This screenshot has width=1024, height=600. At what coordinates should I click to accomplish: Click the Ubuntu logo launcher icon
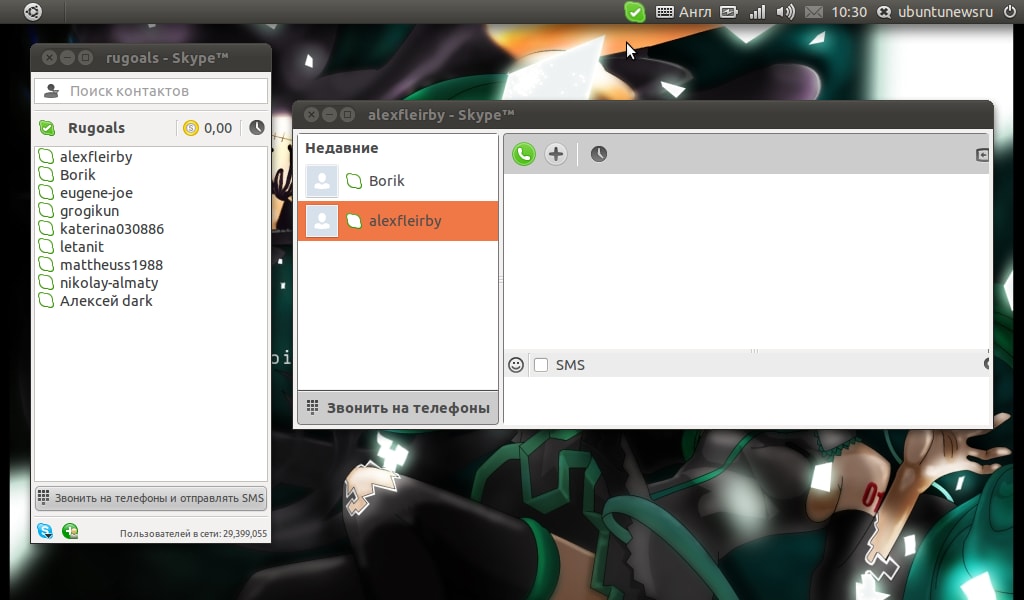[x=33, y=12]
